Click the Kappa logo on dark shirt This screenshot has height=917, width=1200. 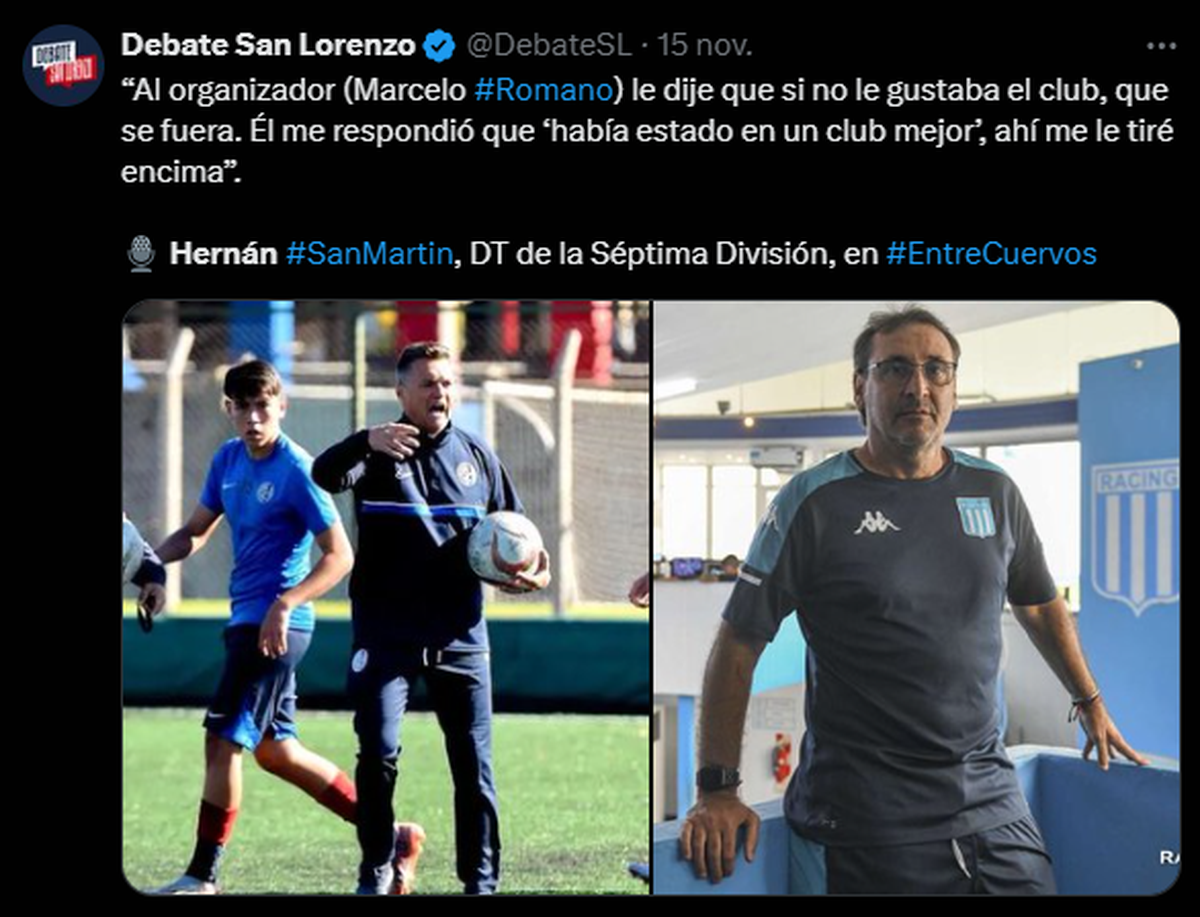876,522
